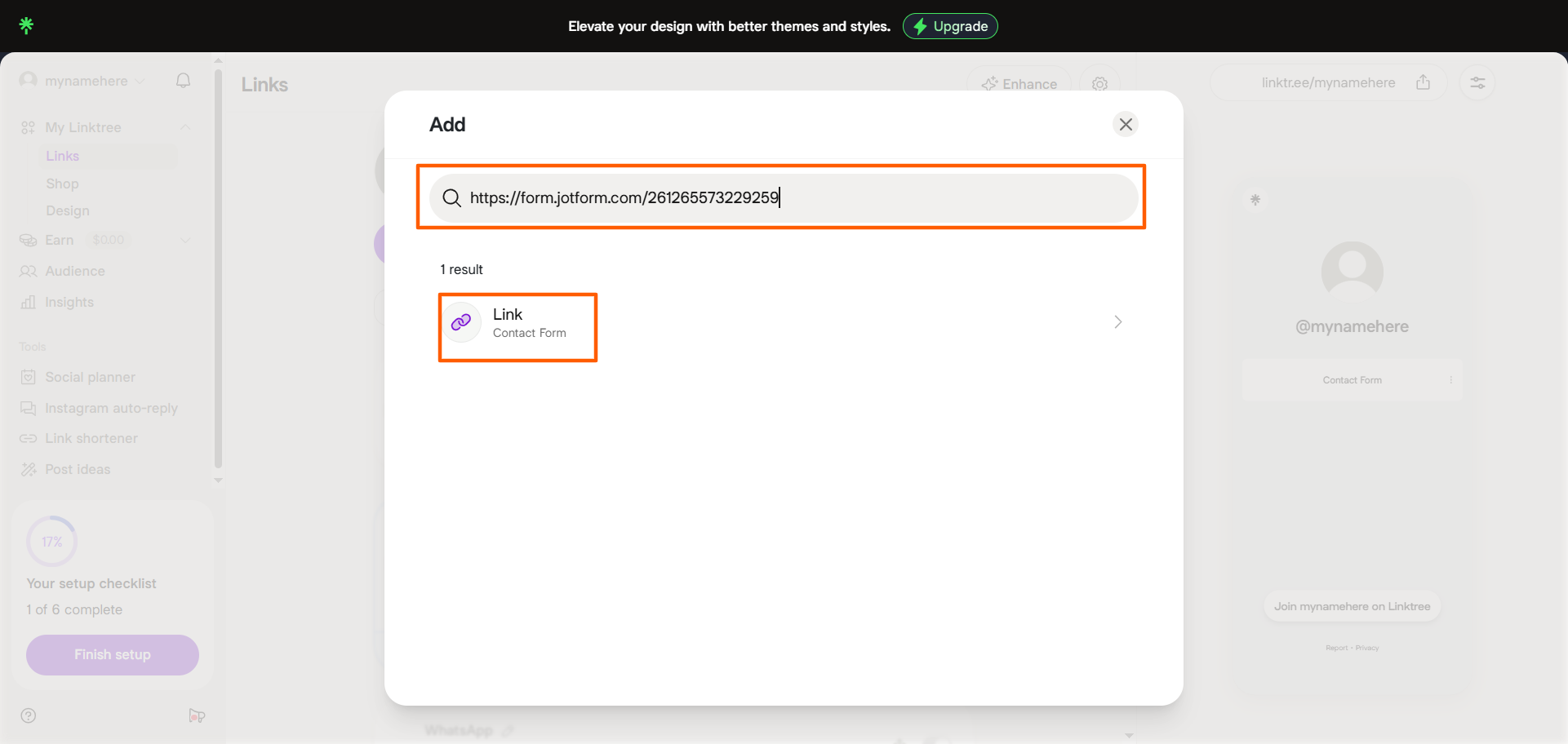Click 'Your setup checklist' text
This screenshot has height=744, width=1568.
[x=91, y=583]
